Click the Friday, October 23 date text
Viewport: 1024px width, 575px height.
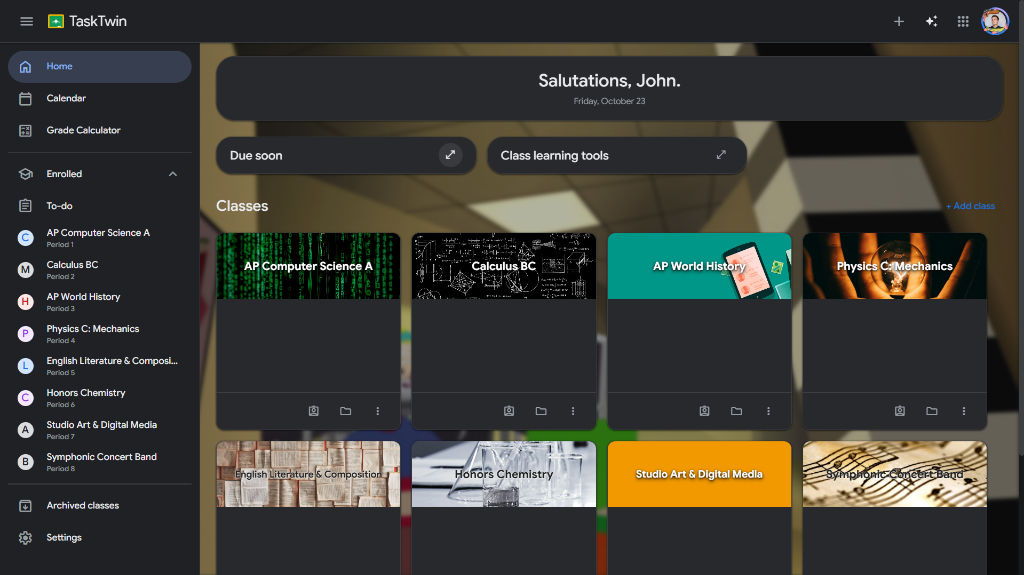[x=609, y=101]
